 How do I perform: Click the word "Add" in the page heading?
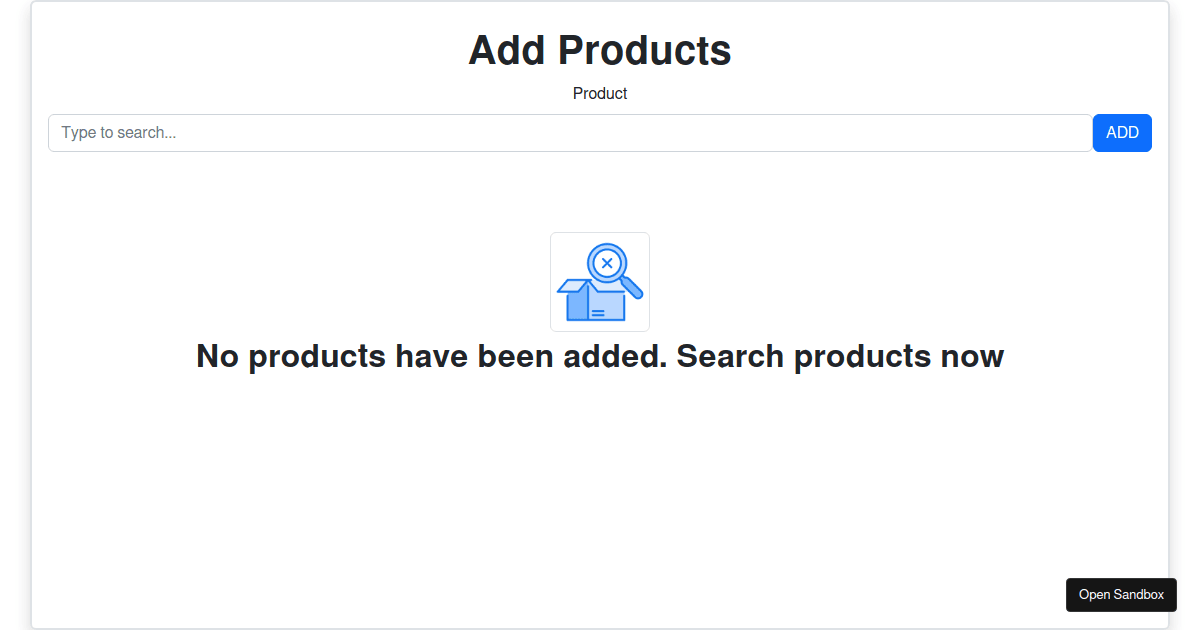[506, 50]
